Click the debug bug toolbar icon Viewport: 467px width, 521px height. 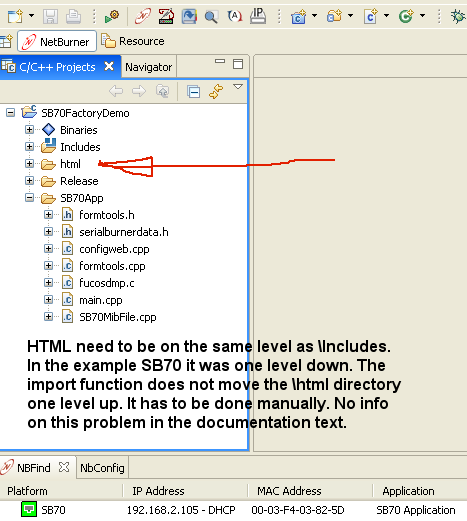[458, 16]
